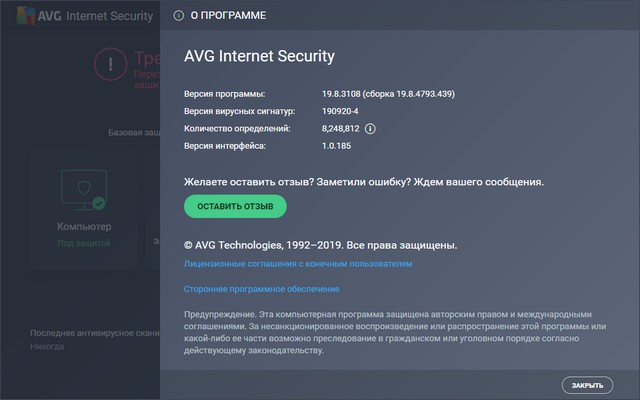Click the Под защитой status text
Screen dimensions: 640x400
coord(84,242)
